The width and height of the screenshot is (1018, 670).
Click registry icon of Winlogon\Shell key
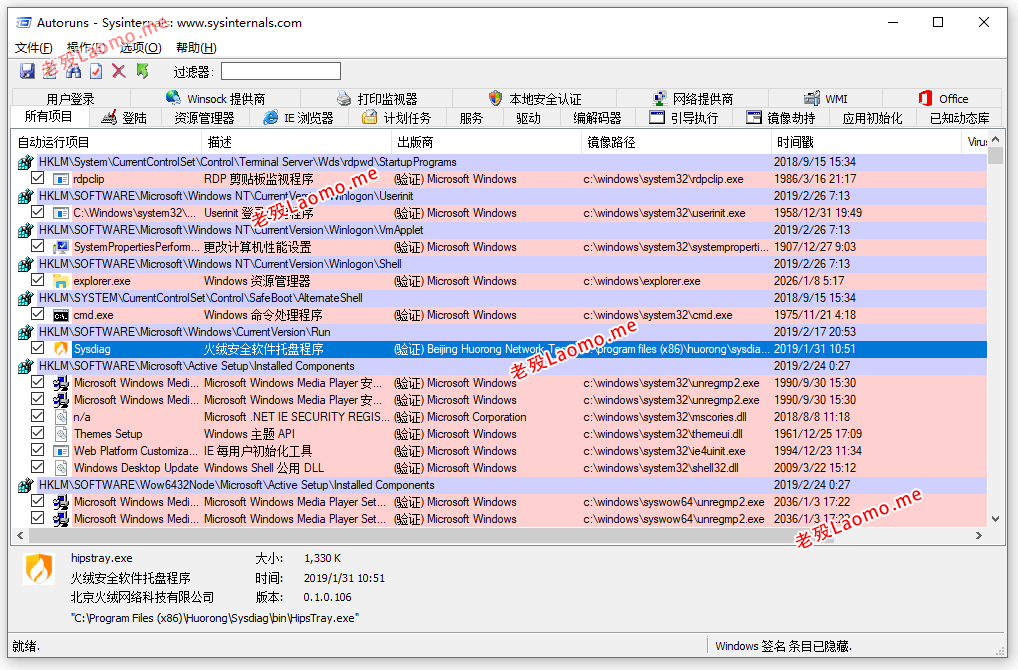click(25, 264)
